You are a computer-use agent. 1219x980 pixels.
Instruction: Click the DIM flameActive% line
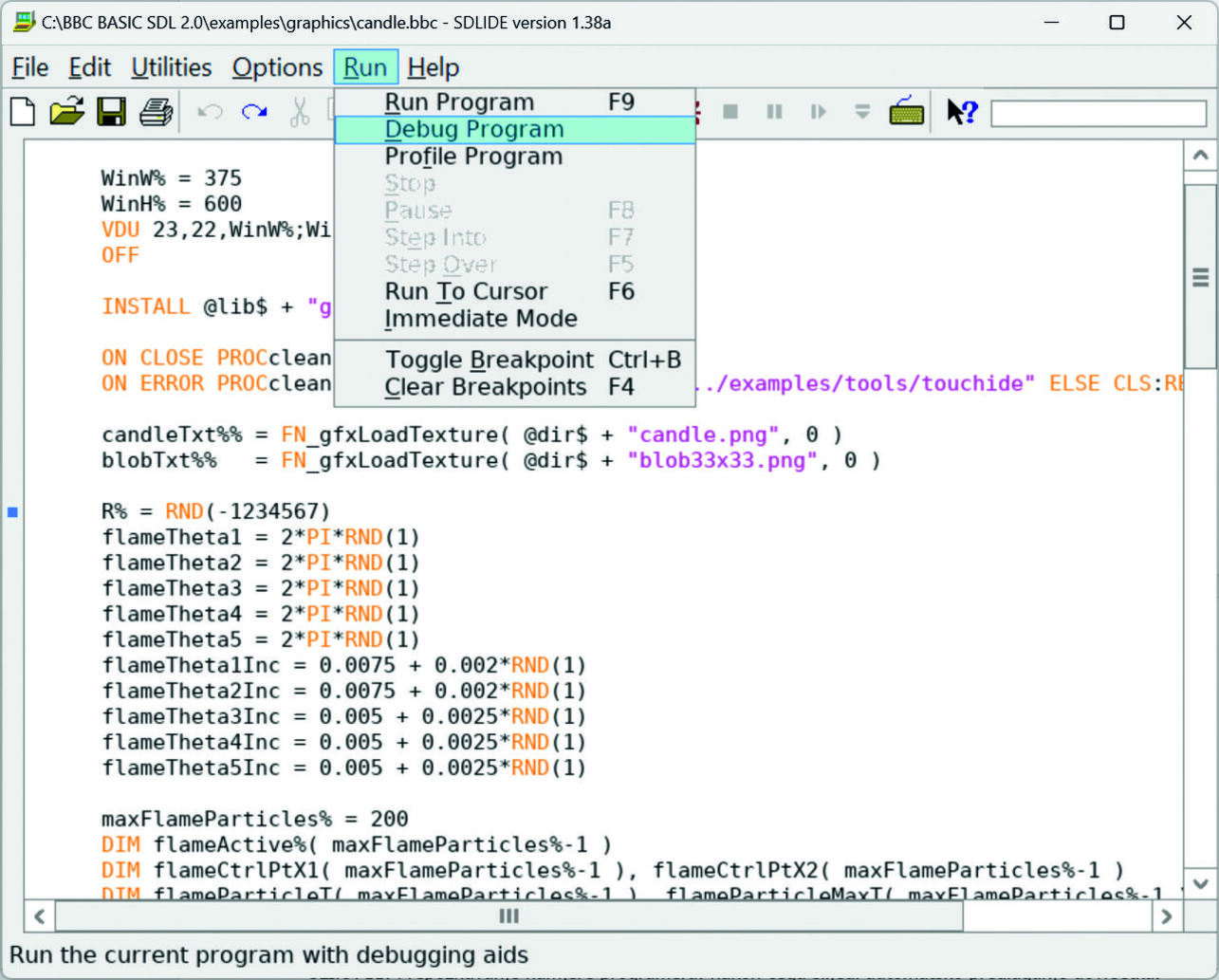point(357,844)
